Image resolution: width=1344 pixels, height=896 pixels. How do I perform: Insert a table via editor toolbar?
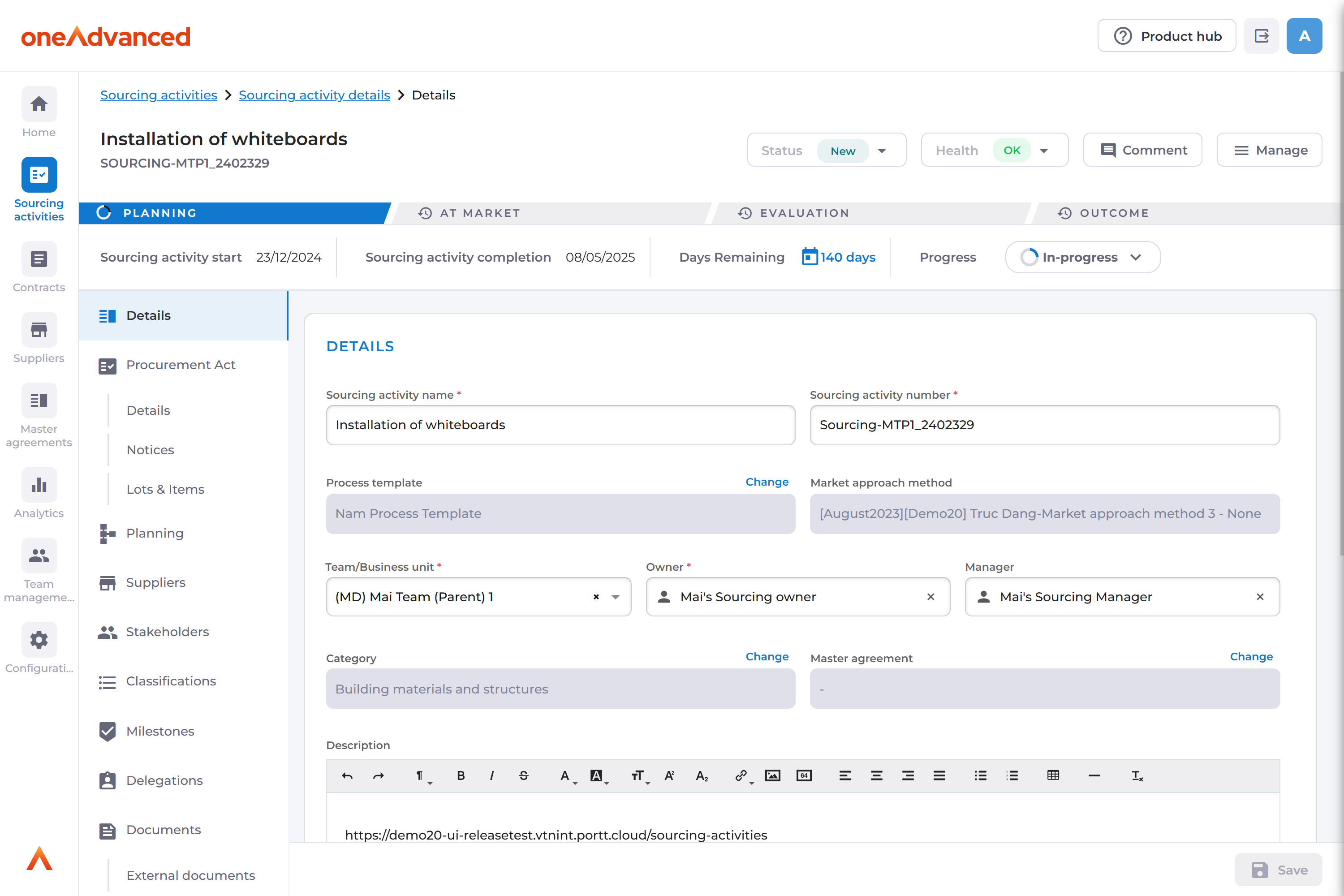(x=1052, y=775)
